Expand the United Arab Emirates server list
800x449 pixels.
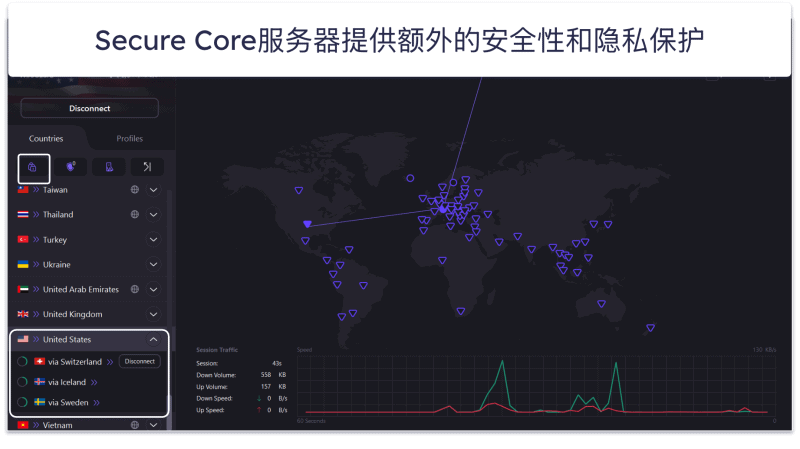pos(153,289)
